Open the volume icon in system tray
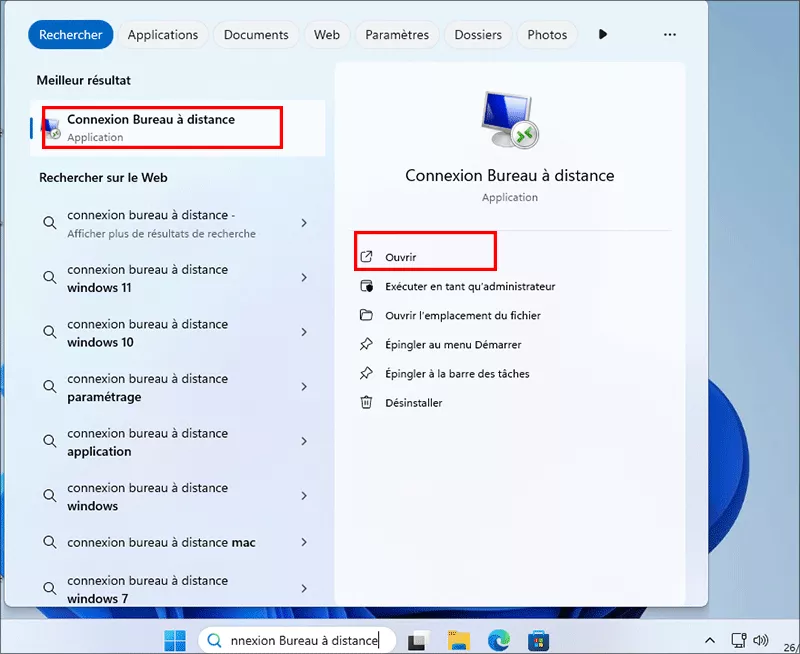Screen dimensions: 800x654 coord(761,640)
